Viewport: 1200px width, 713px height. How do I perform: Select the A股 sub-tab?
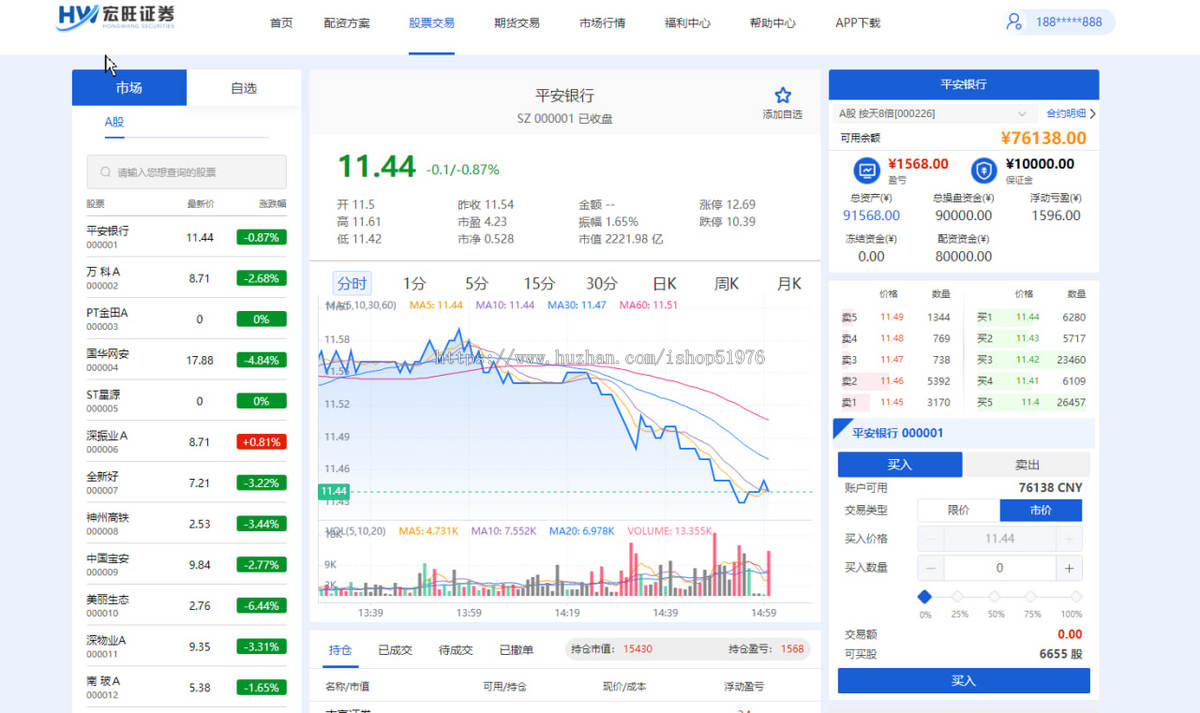[x=115, y=122]
